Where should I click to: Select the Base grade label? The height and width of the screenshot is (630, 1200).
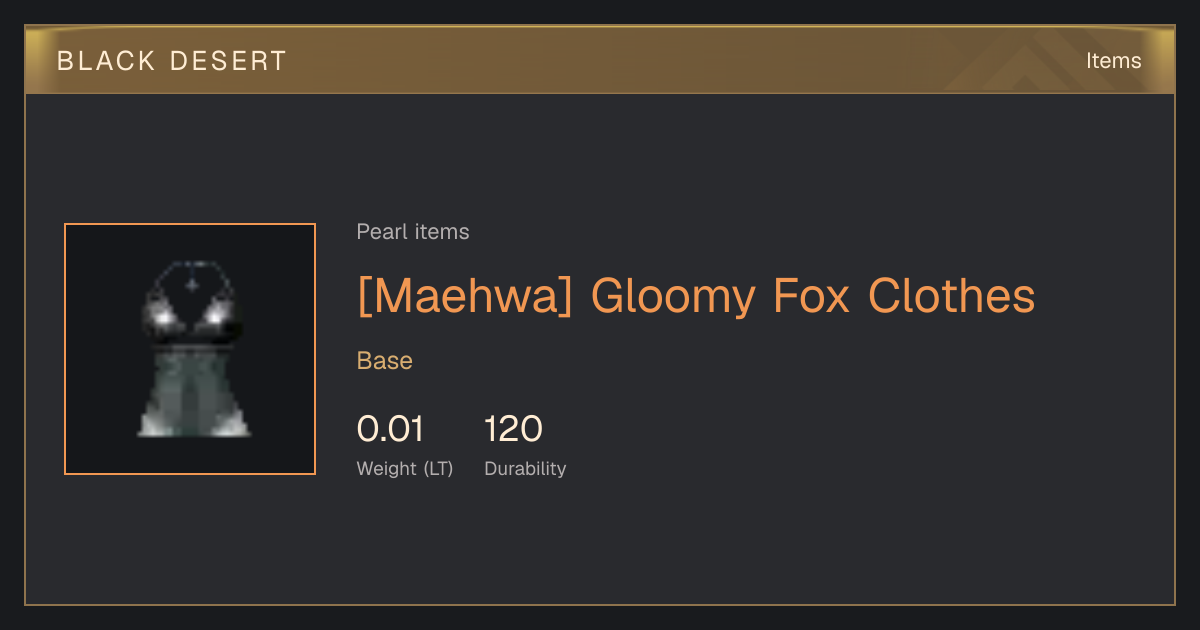point(385,361)
